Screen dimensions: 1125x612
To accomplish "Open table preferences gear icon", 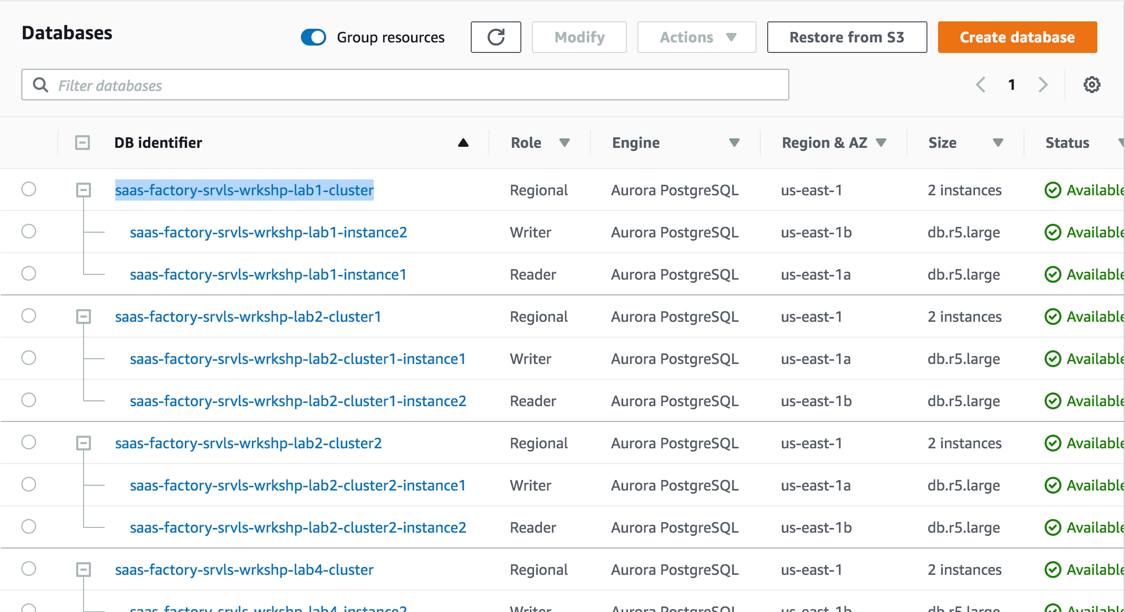I will (x=1091, y=85).
